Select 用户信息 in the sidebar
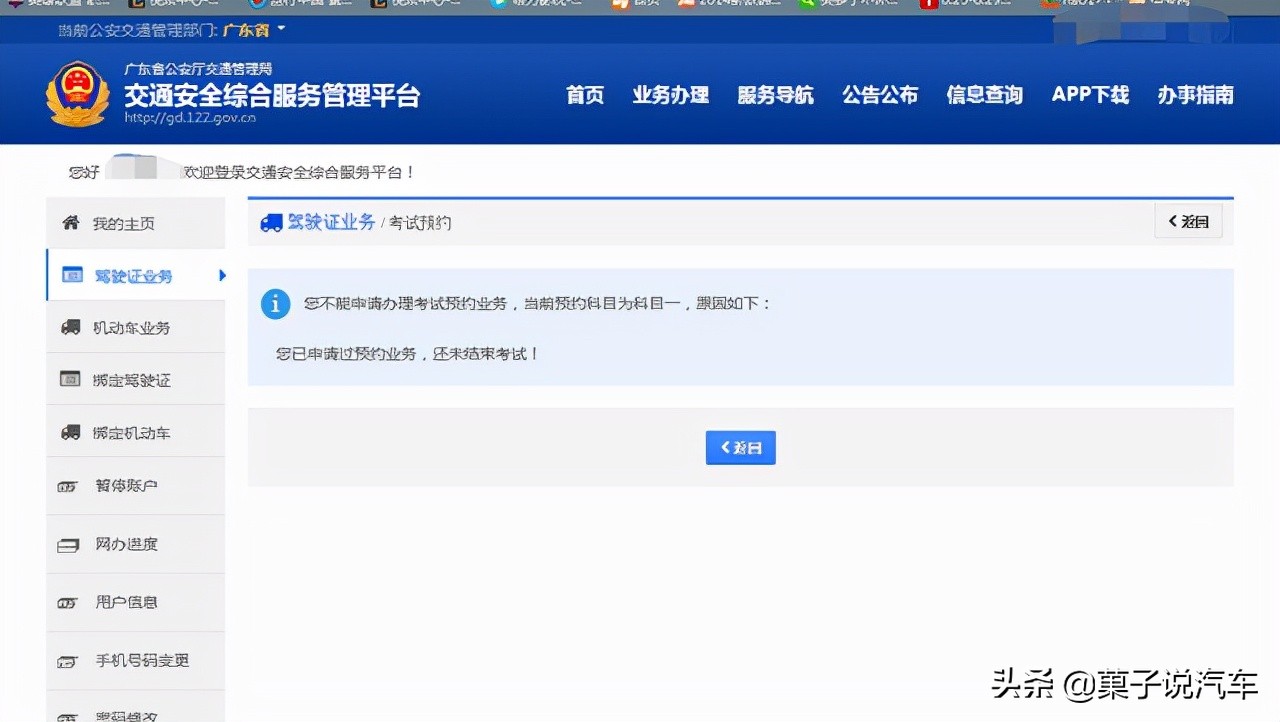Viewport: 1280px width, 722px height. pos(135,602)
